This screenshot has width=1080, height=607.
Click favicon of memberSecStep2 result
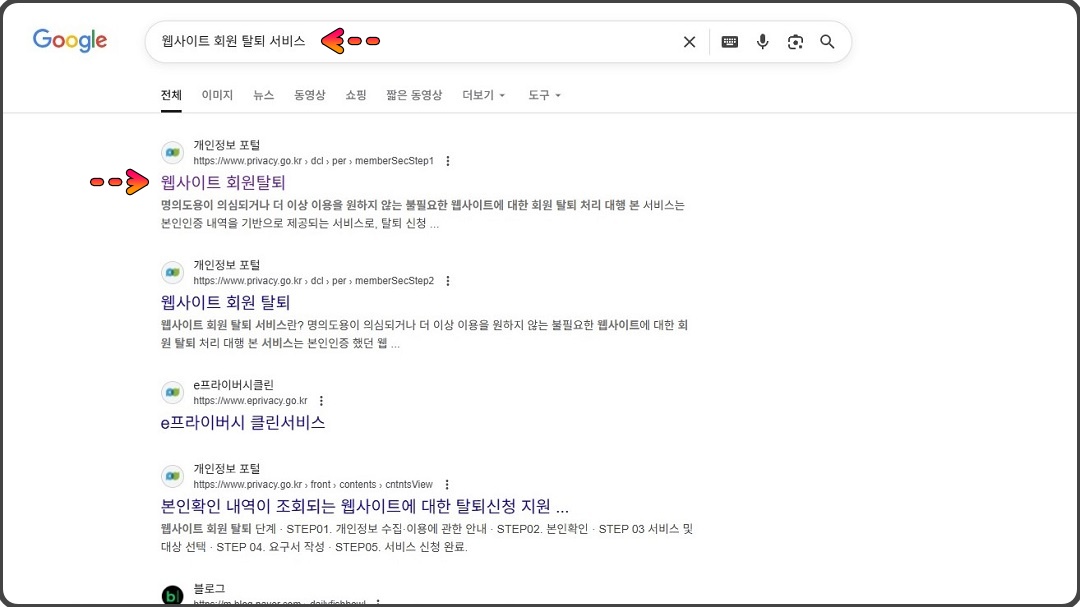[x=172, y=273]
